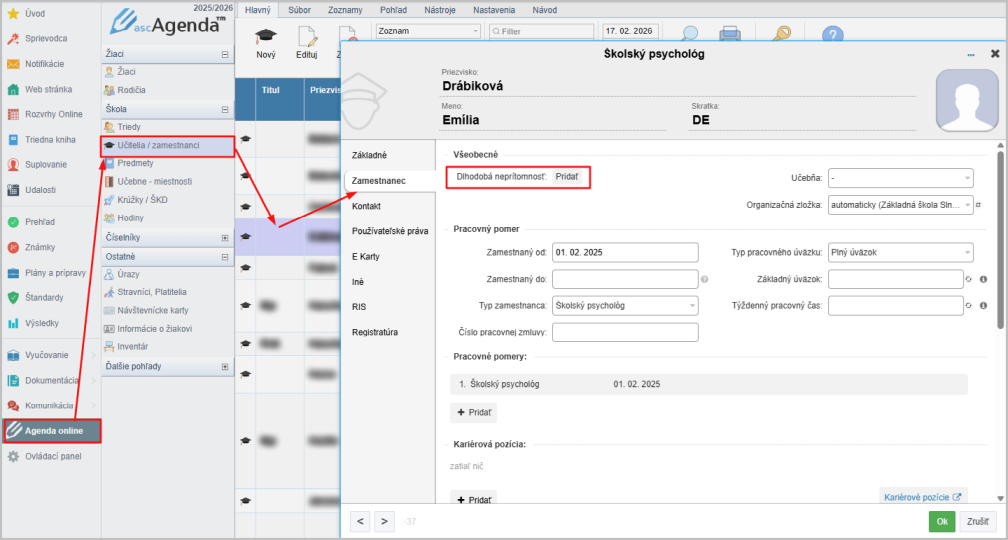Open Ovládací panel gear item
Screen dimensions: 1008x540
52,456
